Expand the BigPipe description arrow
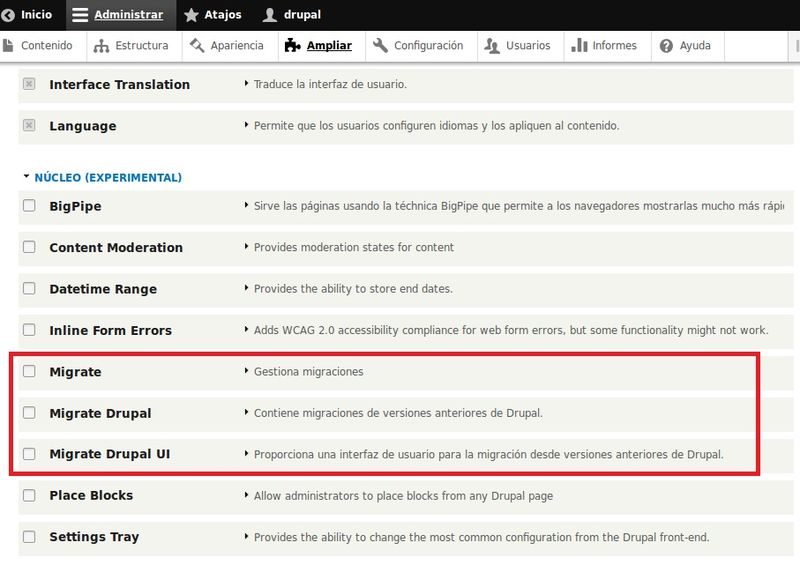Screen dimensions: 800x565 click(246, 205)
